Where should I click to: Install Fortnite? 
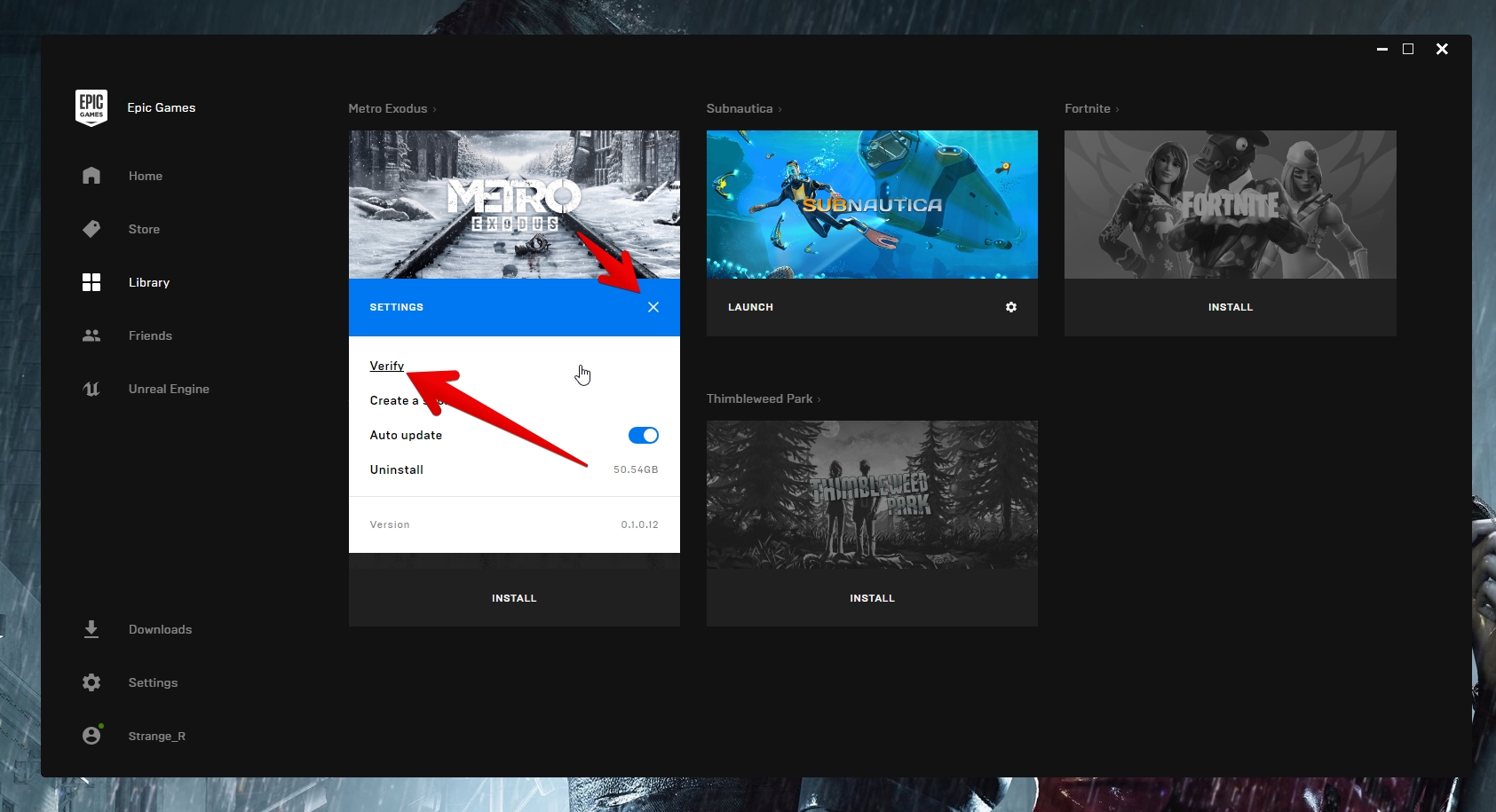click(x=1231, y=307)
